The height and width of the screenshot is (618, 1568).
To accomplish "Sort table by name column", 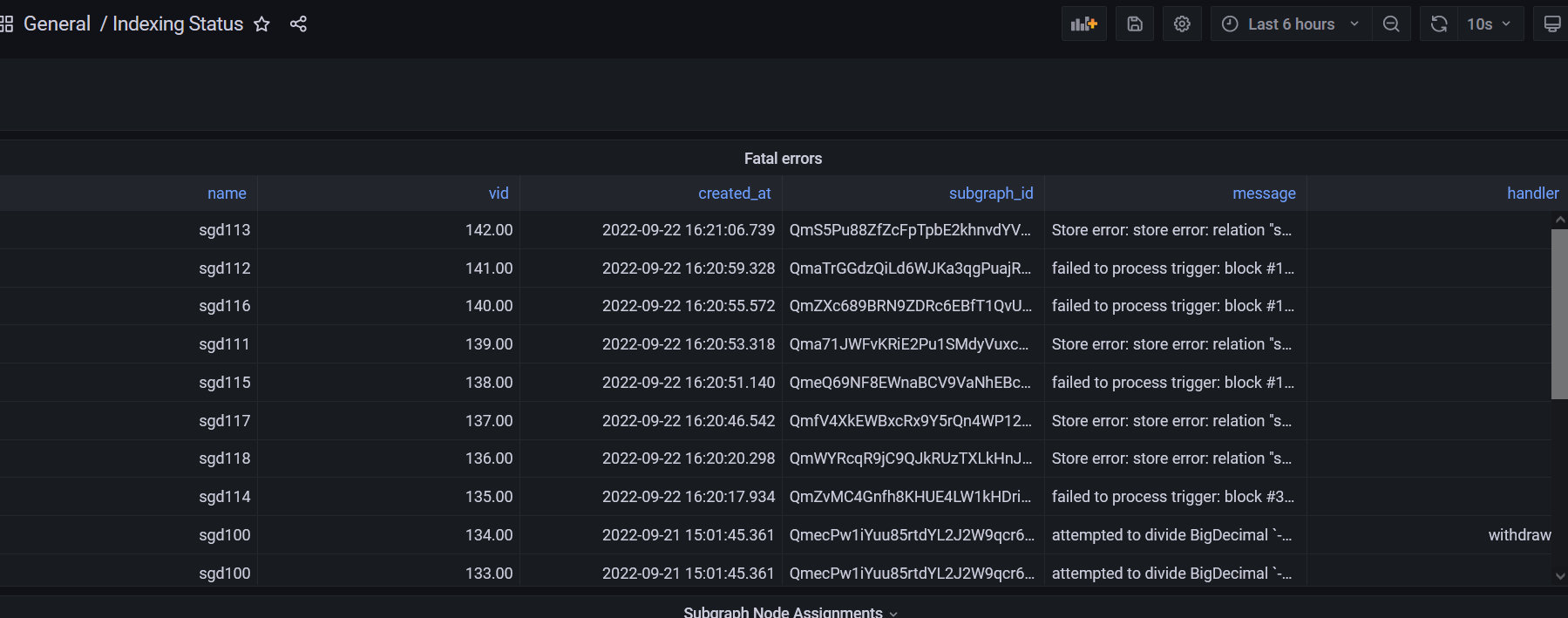I will (227, 194).
